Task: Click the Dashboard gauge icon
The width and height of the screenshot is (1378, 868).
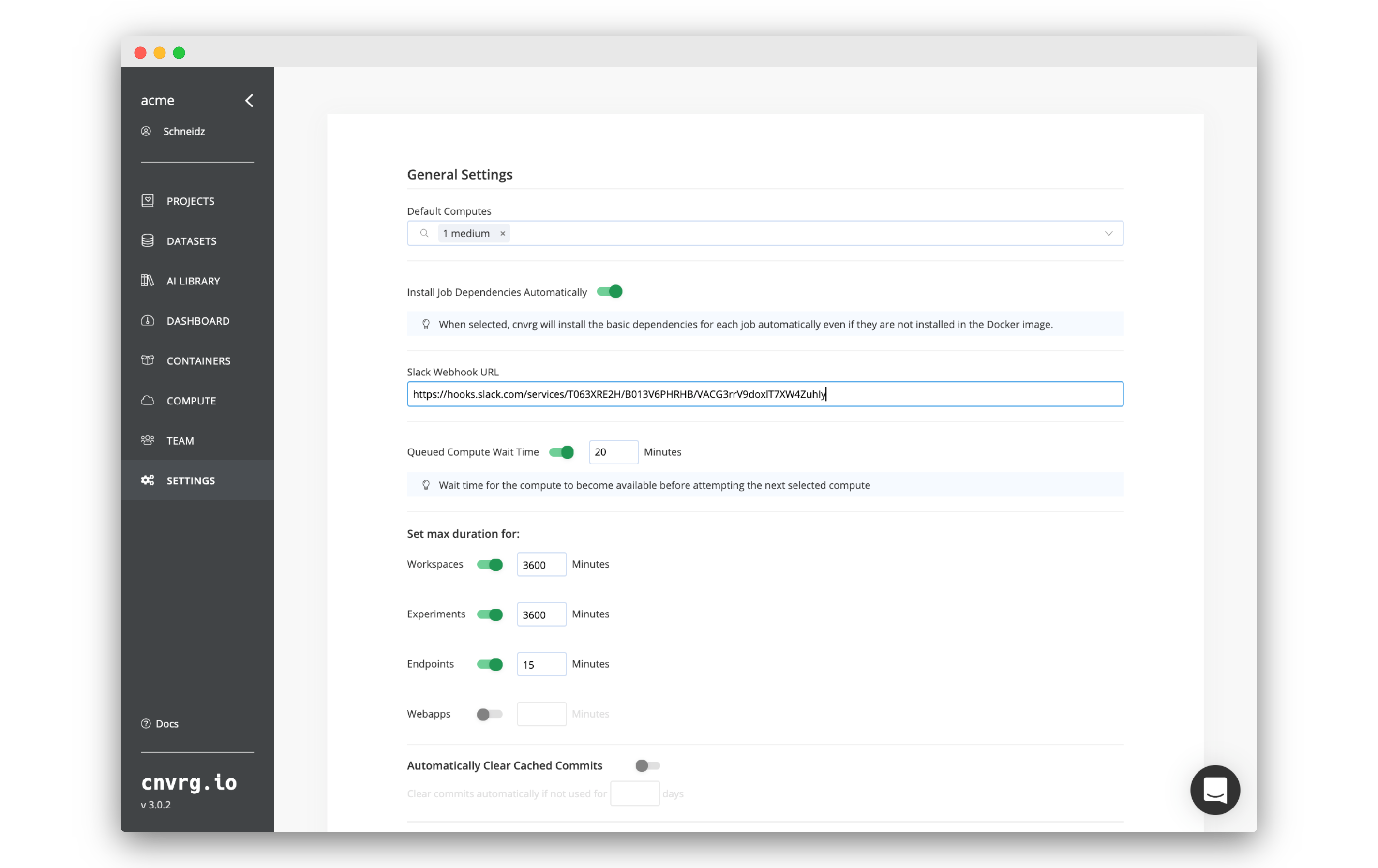Action: click(x=148, y=320)
